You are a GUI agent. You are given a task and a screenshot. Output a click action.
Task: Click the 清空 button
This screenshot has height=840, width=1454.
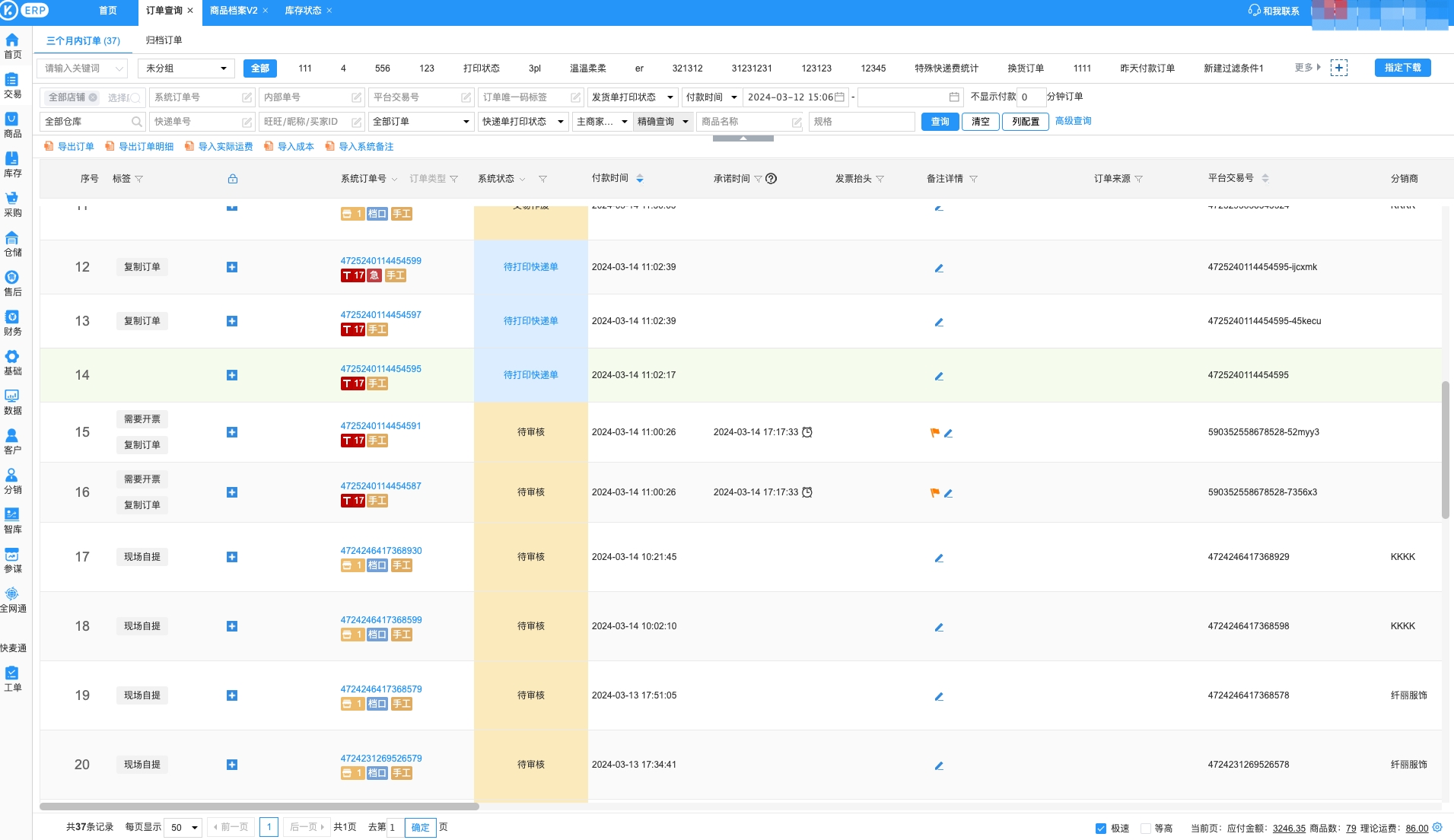pyautogui.click(x=981, y=122)
